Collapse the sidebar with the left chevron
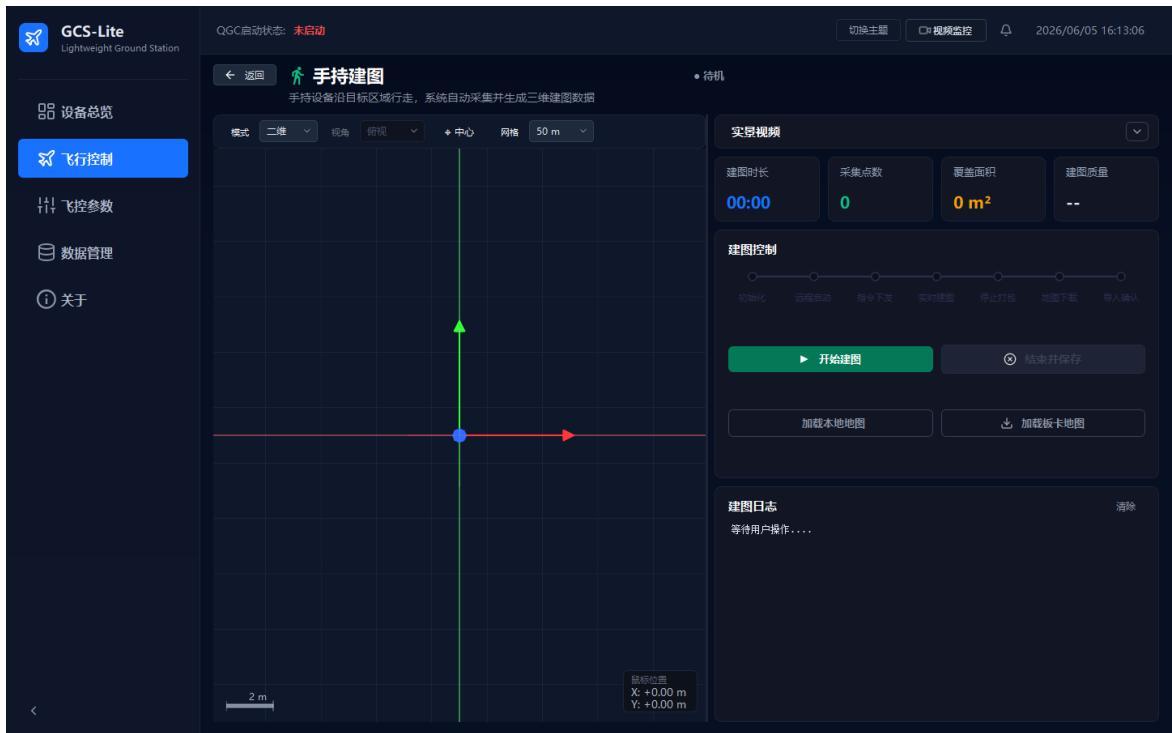 pos(34,711)
